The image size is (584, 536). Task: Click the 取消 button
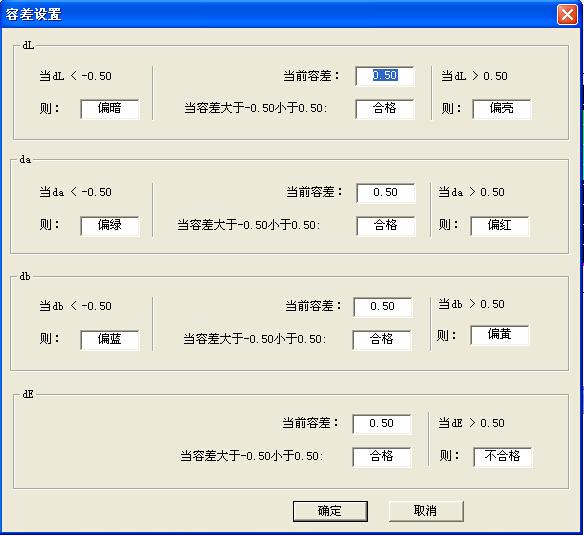coord(426,511)
